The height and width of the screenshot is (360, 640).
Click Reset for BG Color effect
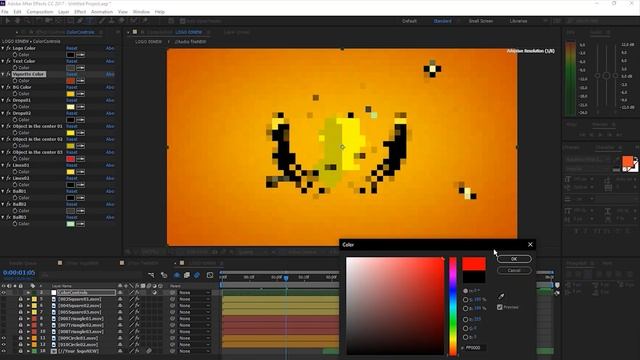click(x=72, y=87)
